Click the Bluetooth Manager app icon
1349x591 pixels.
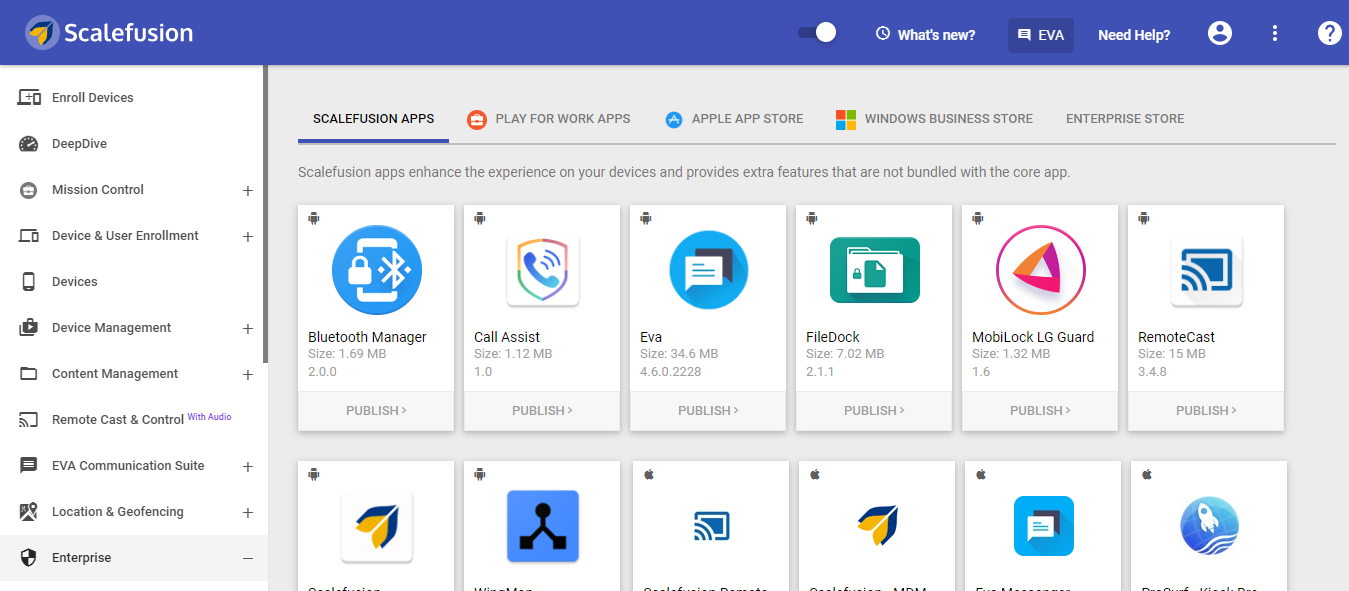click(x=377, y=270)
